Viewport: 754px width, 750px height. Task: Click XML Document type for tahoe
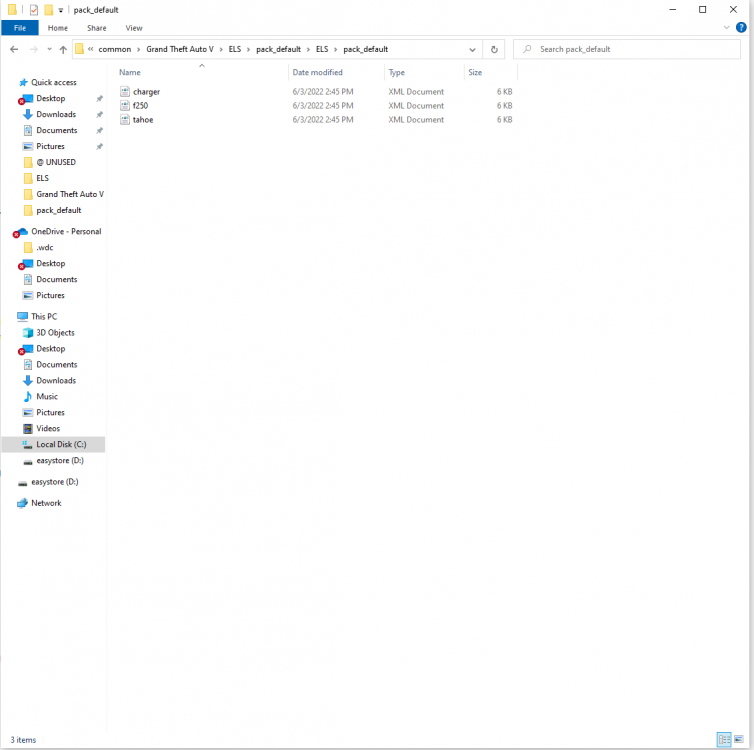(416, 119)
